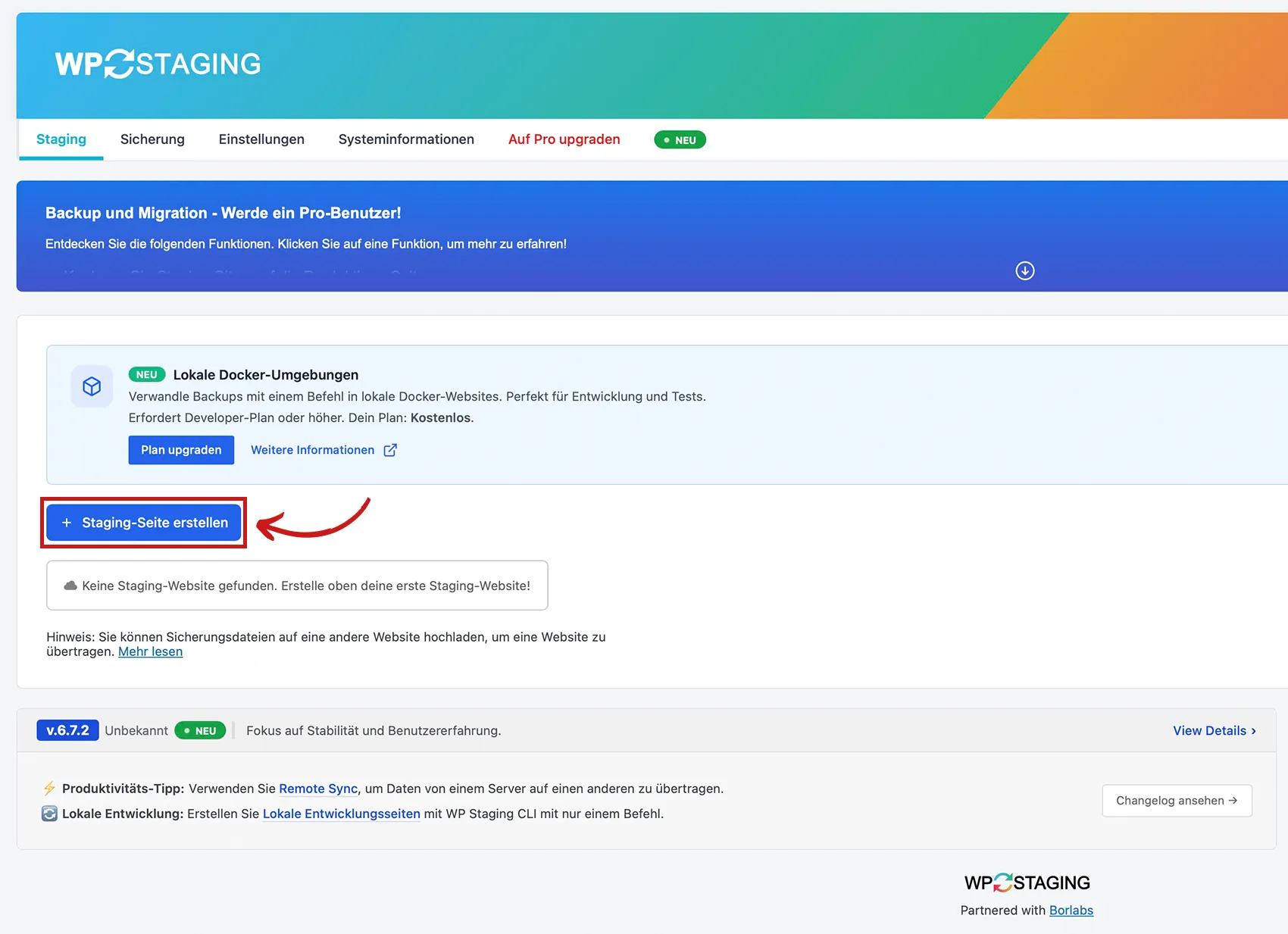
Task: Open the Mehr lesen link
Action: (x=150, y=651)
